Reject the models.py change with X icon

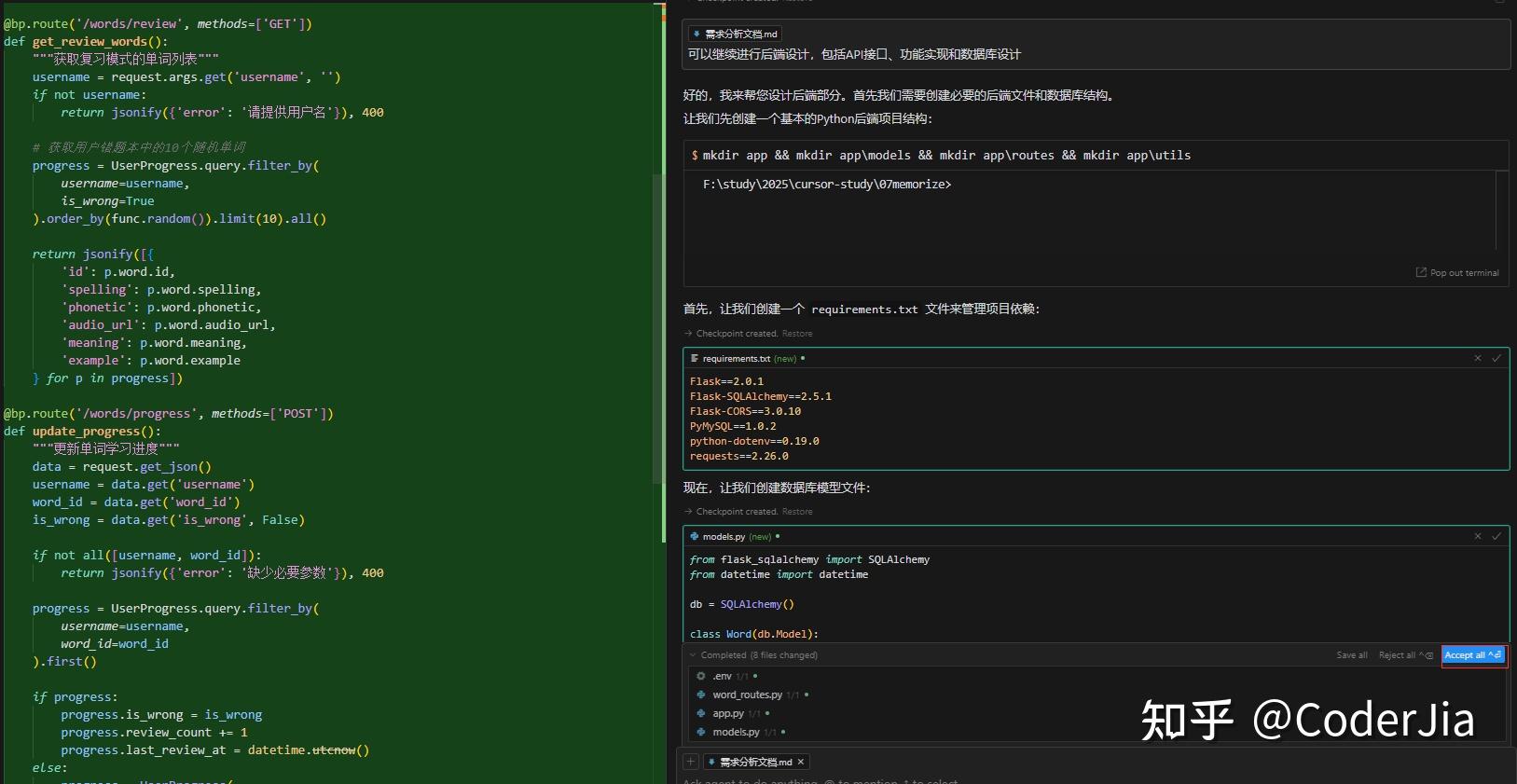tap(1478, 536)
